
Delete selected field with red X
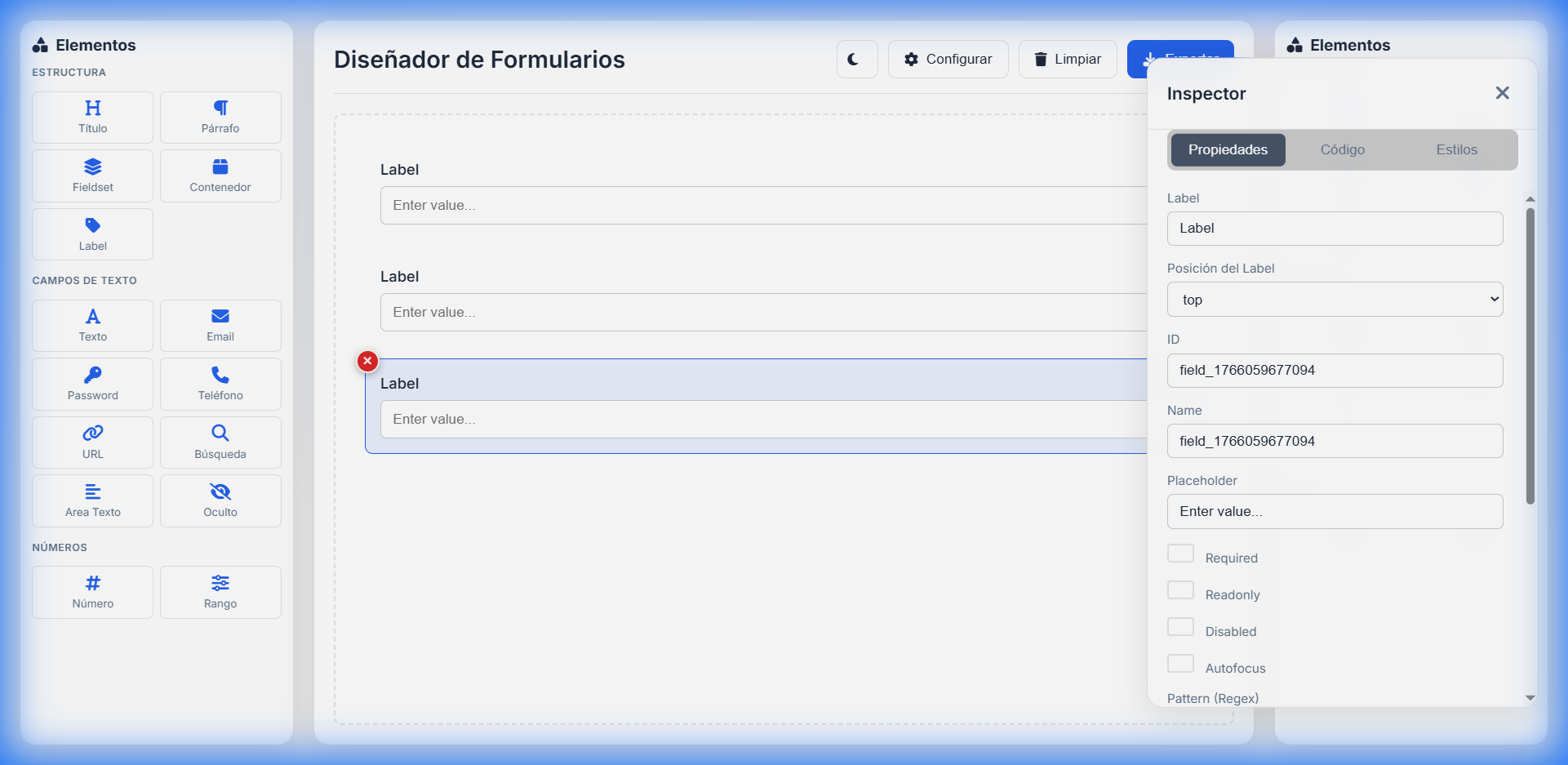coord(368,361)
